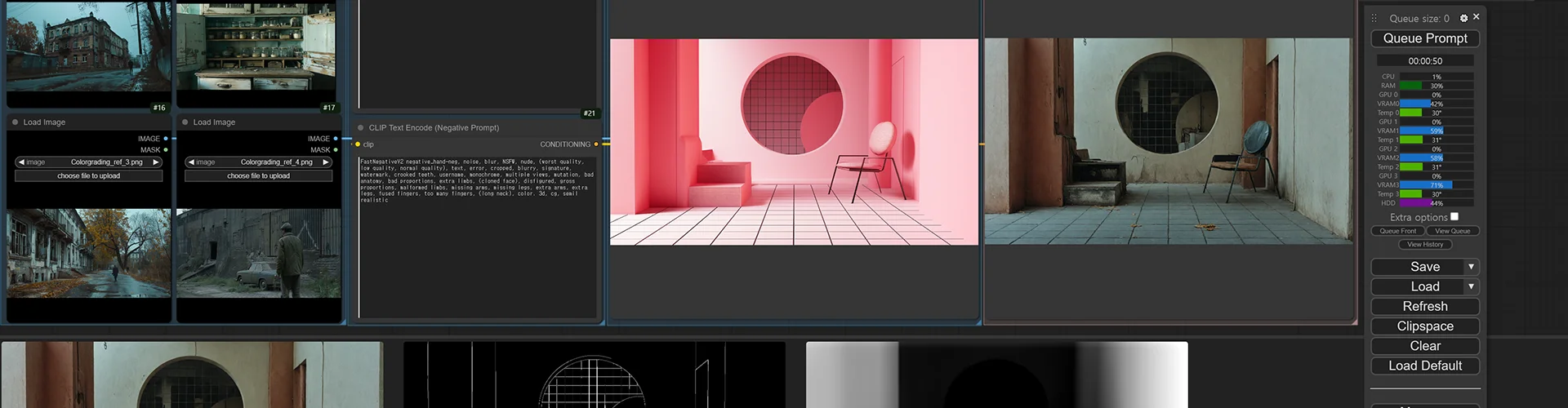Select the pink room rendered image

[794, 142]
